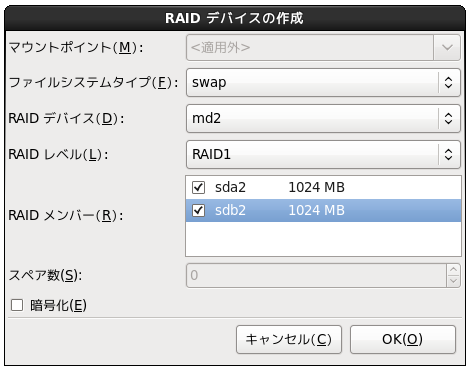
Task: Enable the 暗号化(E) encryption checkbox
Action: [17, 305]
